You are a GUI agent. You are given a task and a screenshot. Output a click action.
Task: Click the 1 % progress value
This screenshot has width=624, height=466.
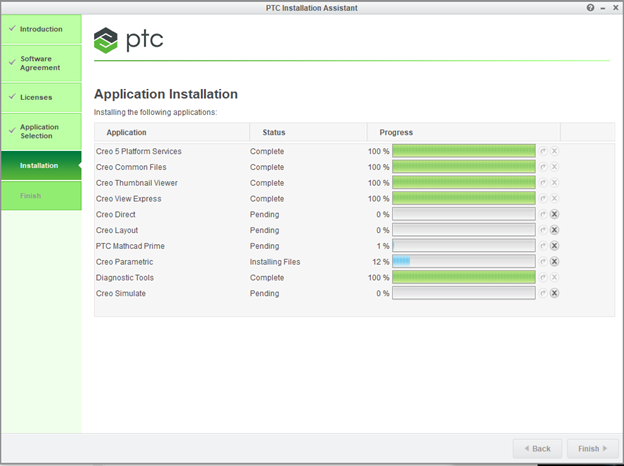[383, 246]
